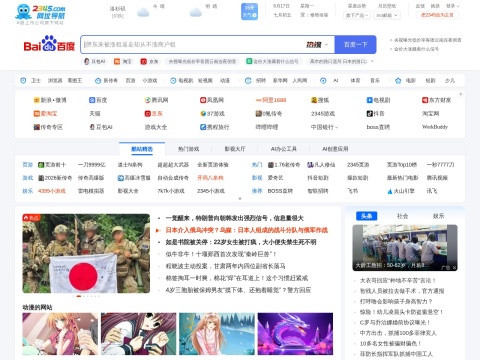Open 火山引擎 link
Viewport: 480px width, 360px height.
tap(401, 191)
